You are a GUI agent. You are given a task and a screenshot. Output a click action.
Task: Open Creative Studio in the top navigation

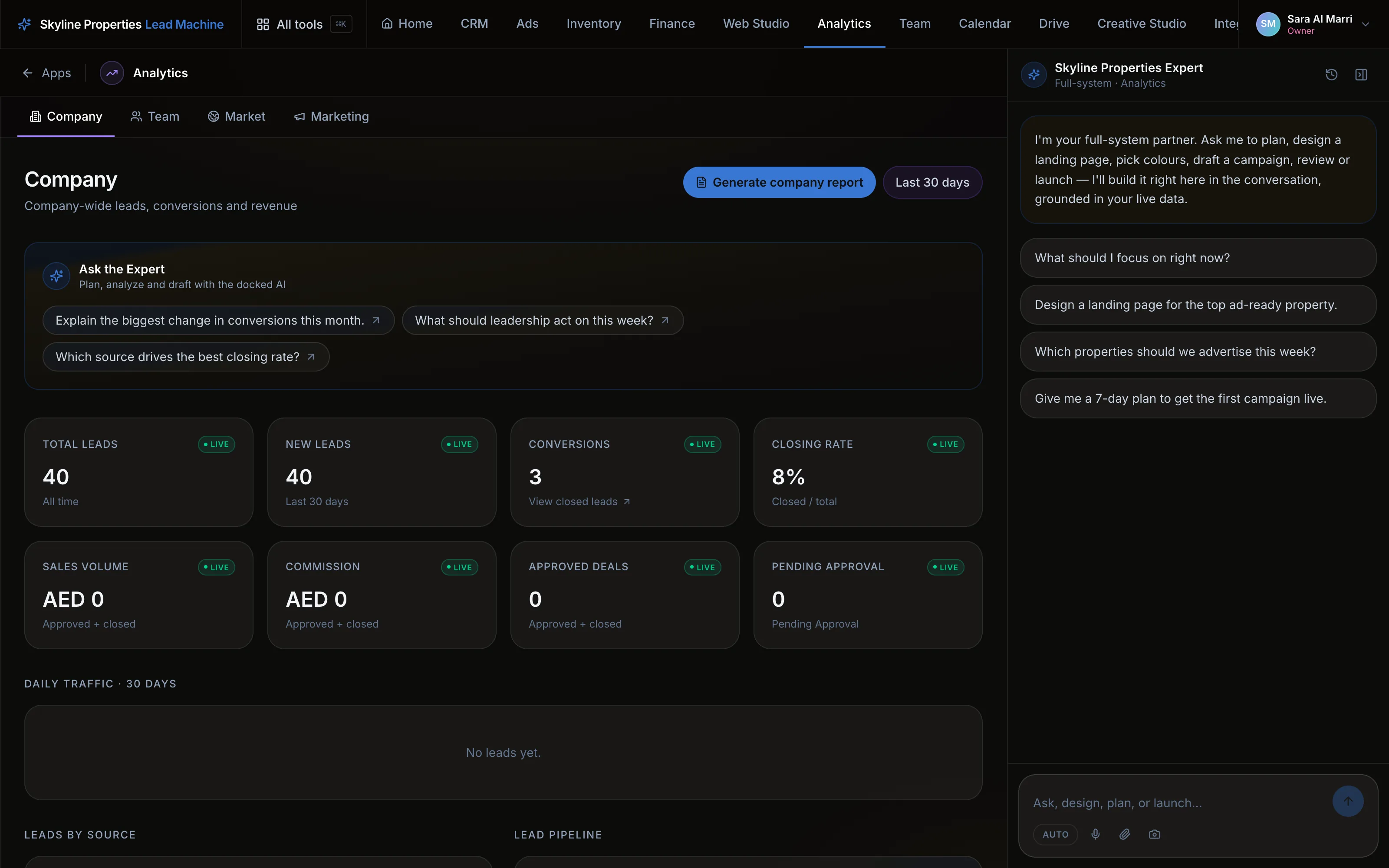pos(1141,24)
